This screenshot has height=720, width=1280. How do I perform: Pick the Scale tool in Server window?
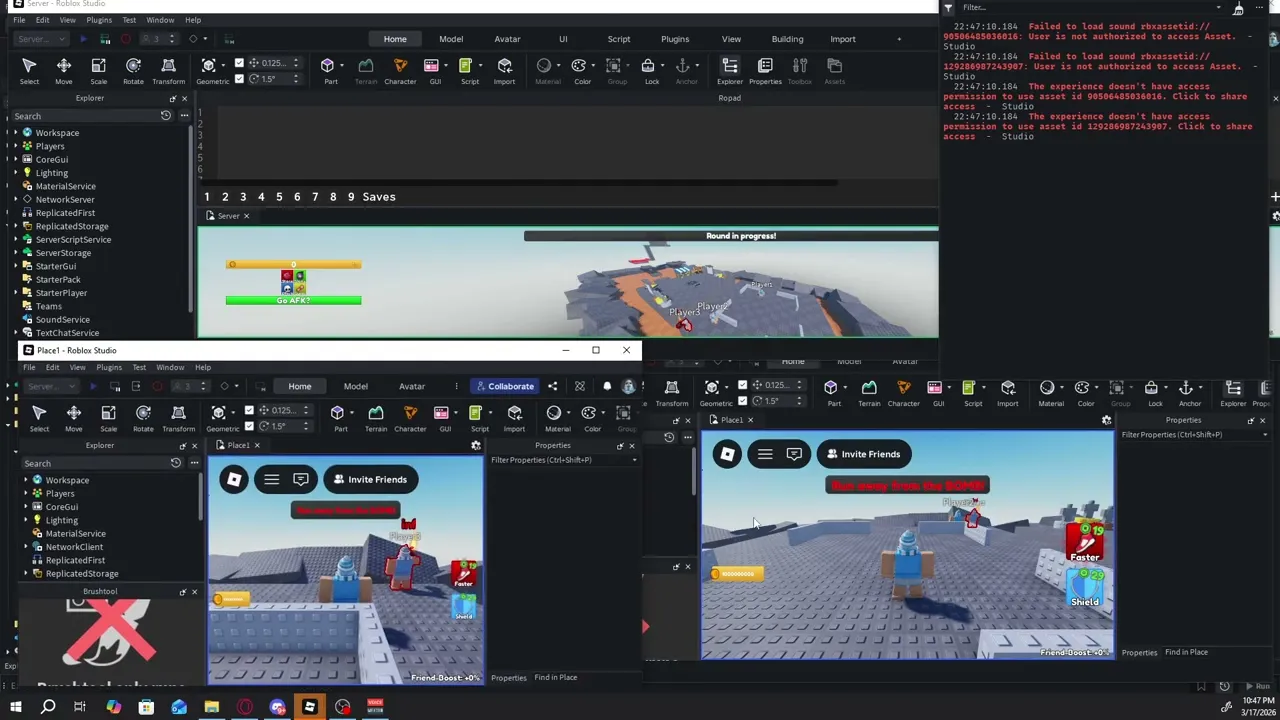click(98, 70)
